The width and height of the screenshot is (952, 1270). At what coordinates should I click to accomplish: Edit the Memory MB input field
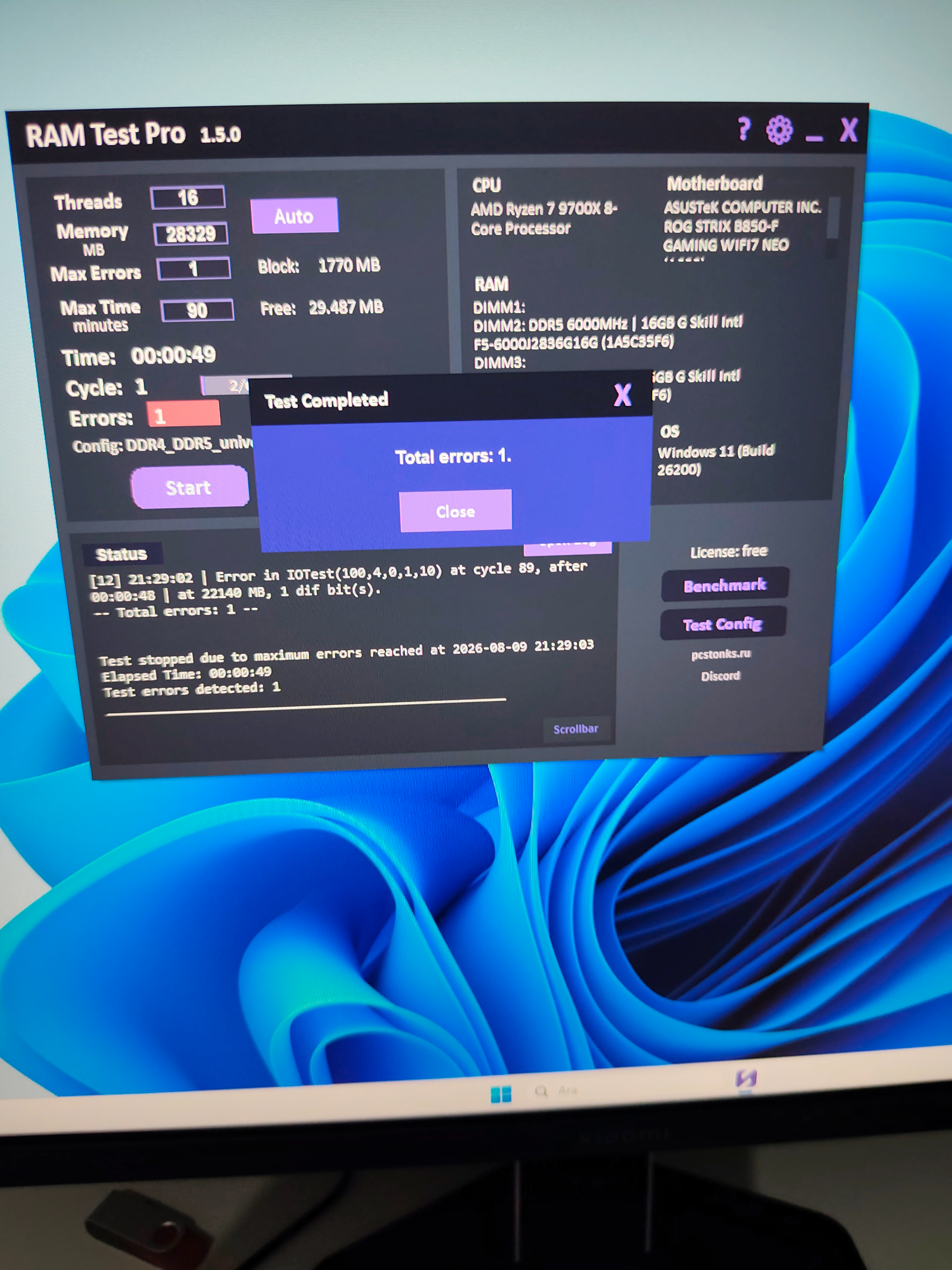(190, 234)
